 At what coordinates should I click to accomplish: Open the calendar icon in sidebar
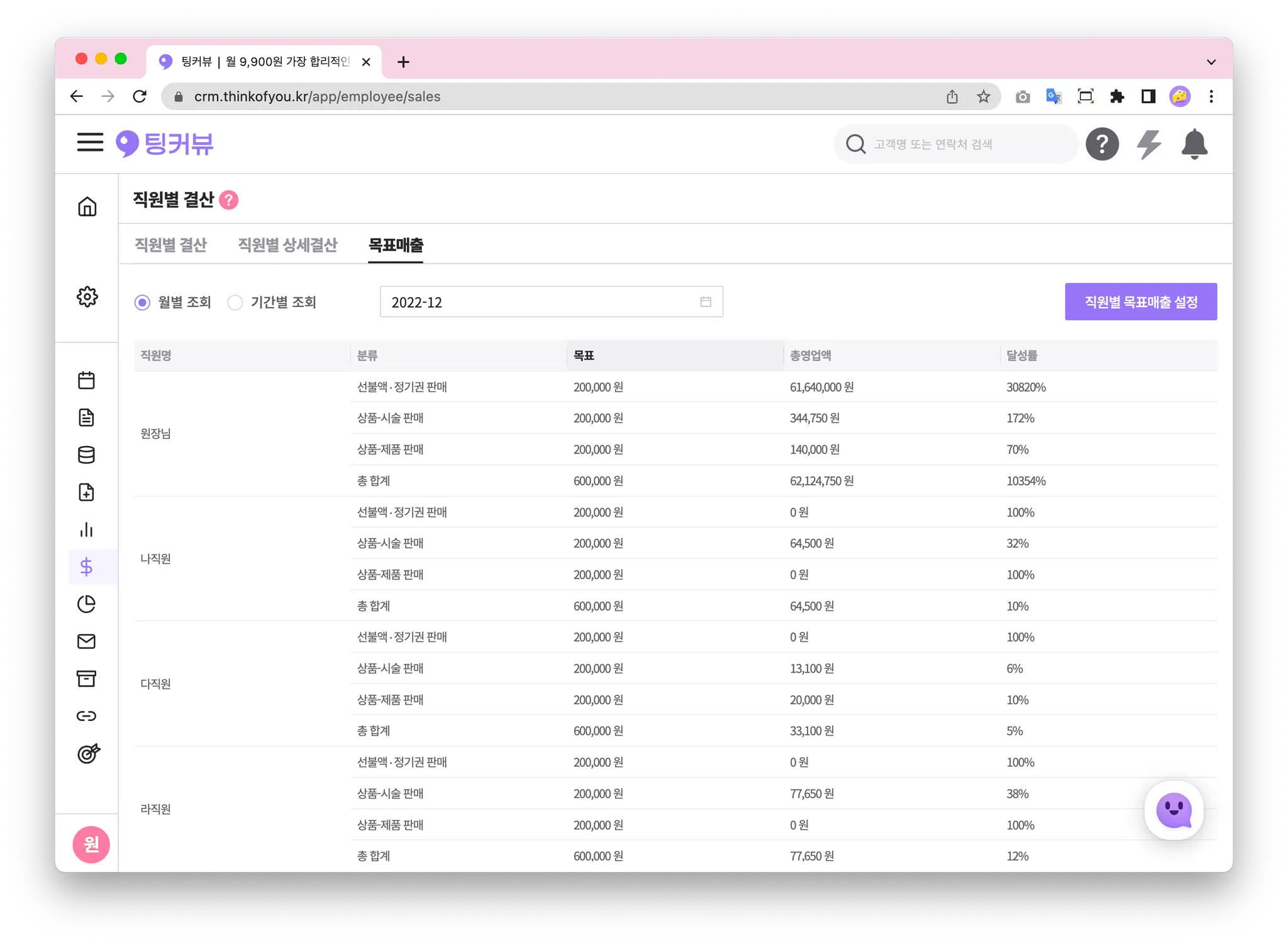[x=87, y=380]
